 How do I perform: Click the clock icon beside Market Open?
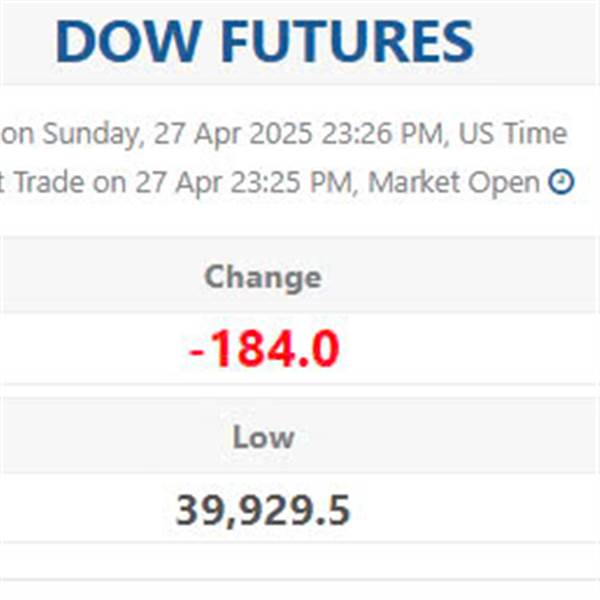click(561, 181)
